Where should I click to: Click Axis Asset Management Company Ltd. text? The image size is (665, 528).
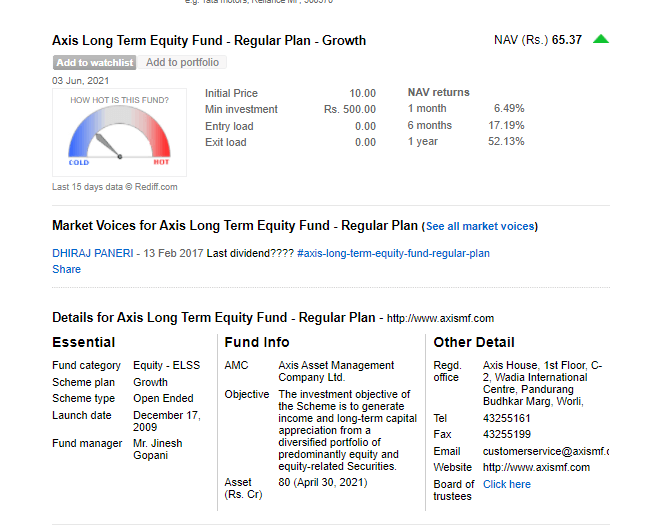point(336,372)
